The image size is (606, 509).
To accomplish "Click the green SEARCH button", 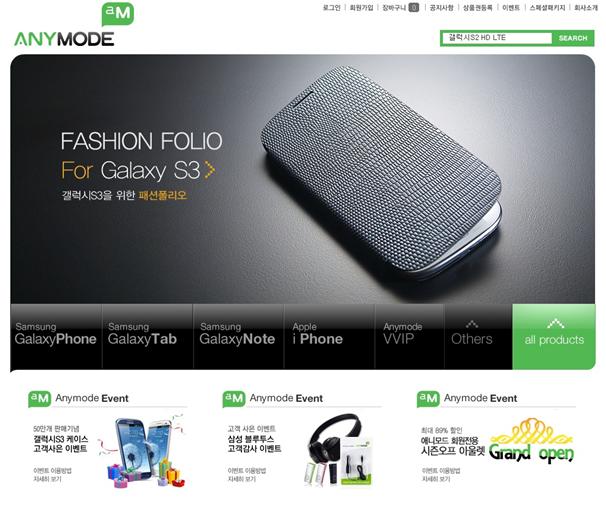I will tap(573, 38).
